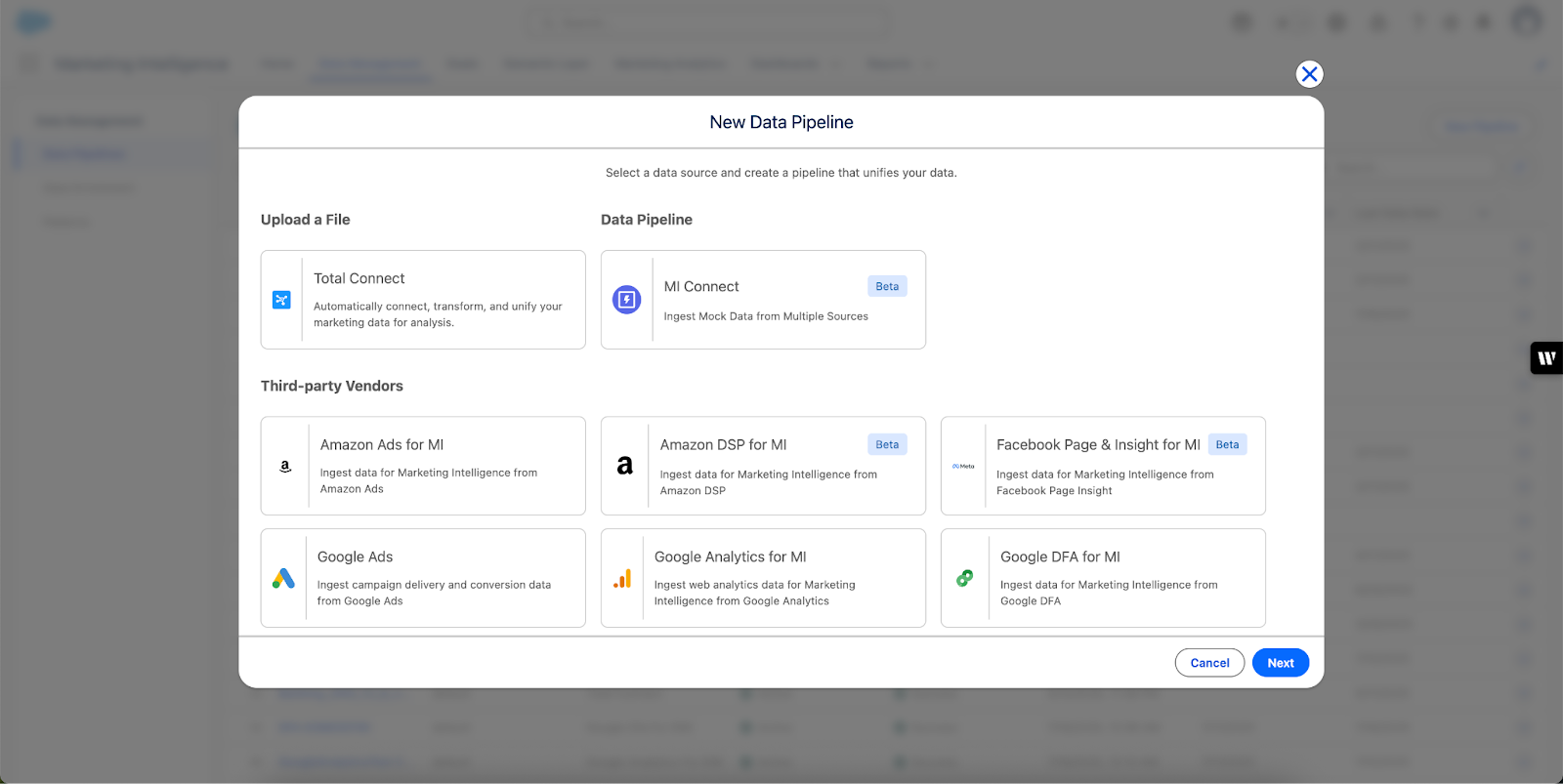
Task: Choose the Amazon Ads for MI title
Action: (382, 444)
